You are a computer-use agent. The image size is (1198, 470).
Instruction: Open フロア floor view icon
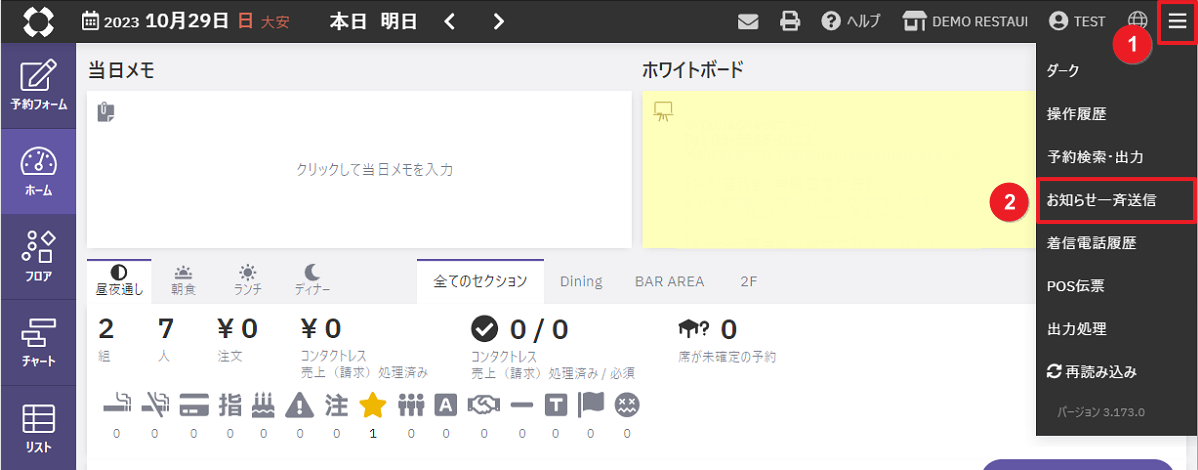point(38,257)
